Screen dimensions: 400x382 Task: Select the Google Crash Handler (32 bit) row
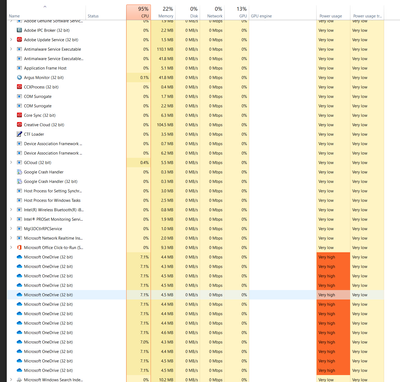point(195,181)
